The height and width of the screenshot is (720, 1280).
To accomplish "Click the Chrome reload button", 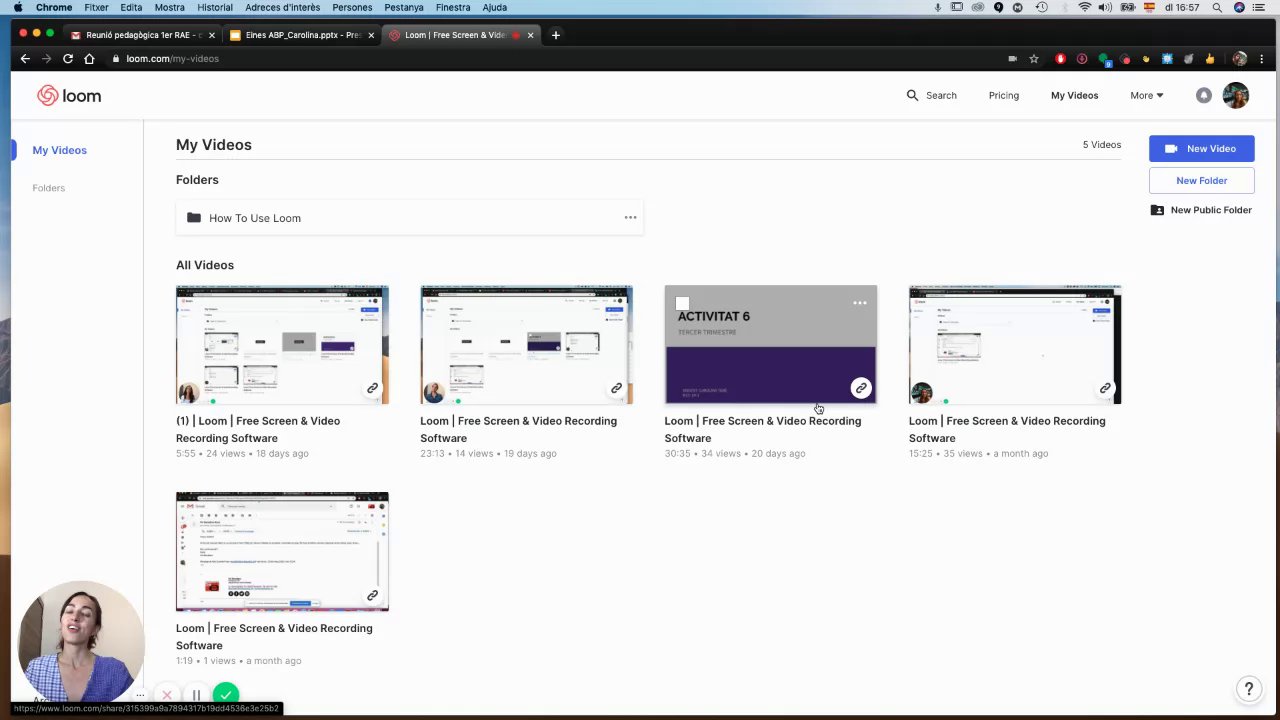I will (x=67, y=59).
